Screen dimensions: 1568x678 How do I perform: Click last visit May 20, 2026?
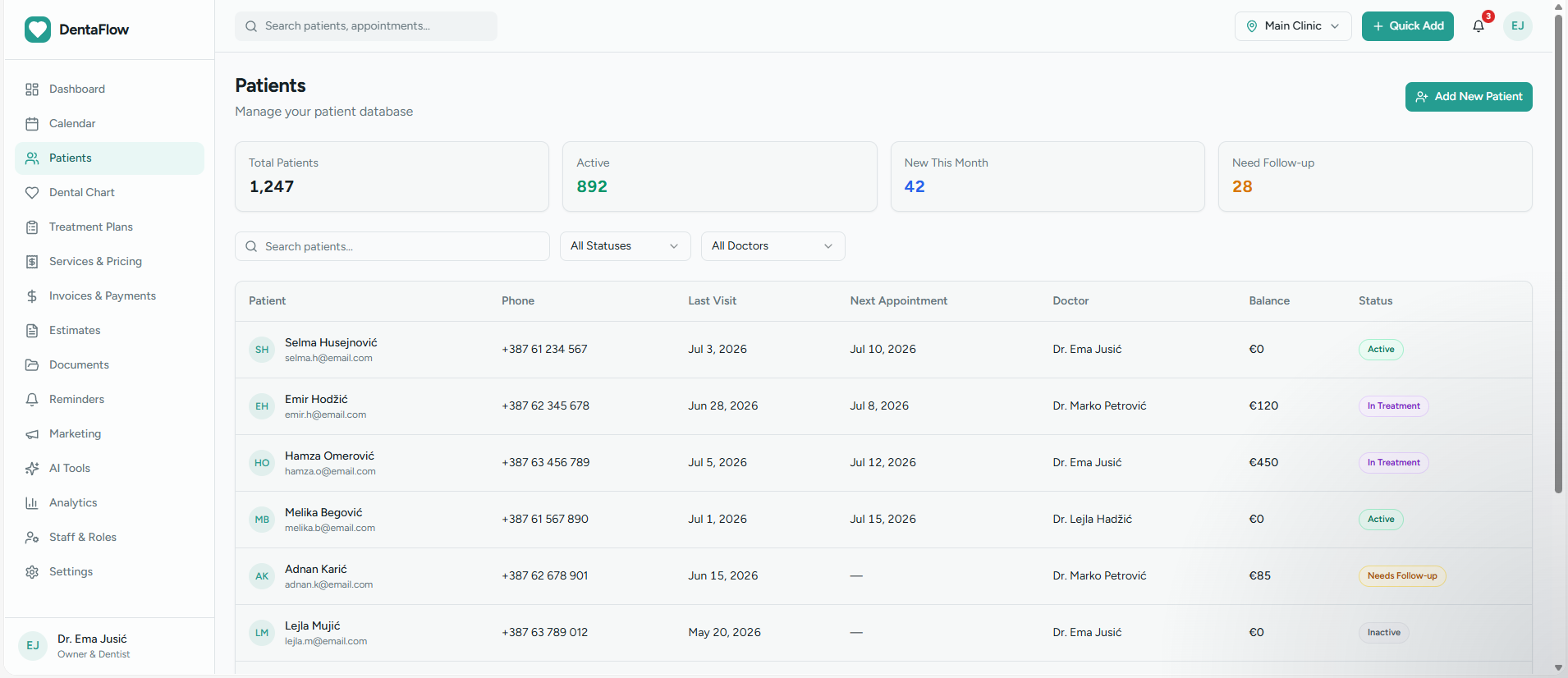(x=724, y=633)
